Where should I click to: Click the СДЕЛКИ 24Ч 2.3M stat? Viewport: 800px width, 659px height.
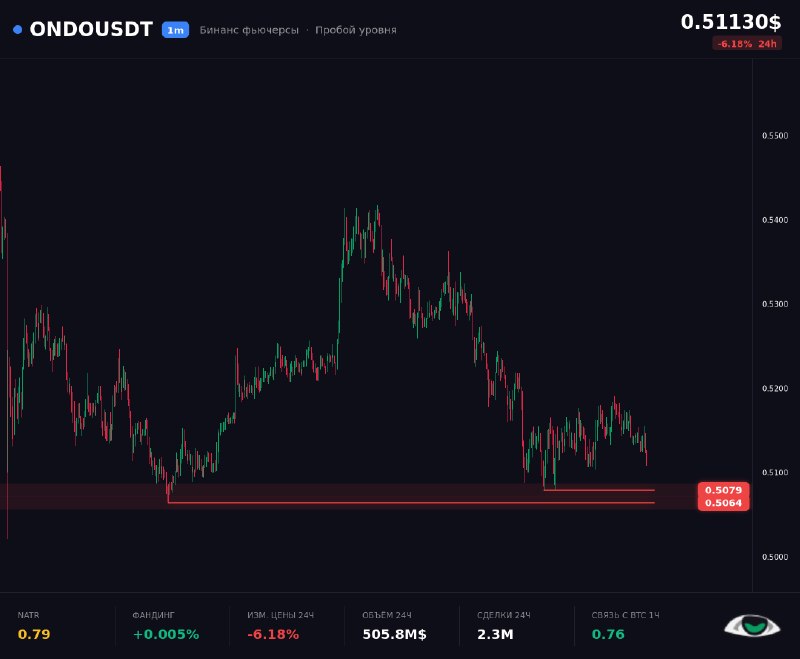(504, 626)
